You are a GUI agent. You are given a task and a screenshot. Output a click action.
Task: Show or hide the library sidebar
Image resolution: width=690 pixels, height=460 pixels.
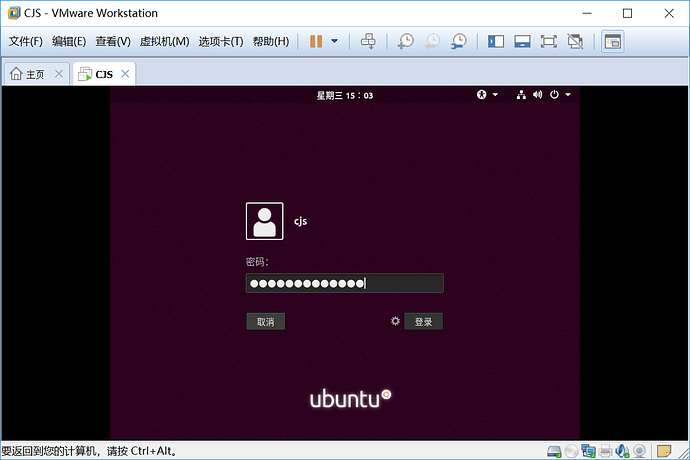coord(495,41)
